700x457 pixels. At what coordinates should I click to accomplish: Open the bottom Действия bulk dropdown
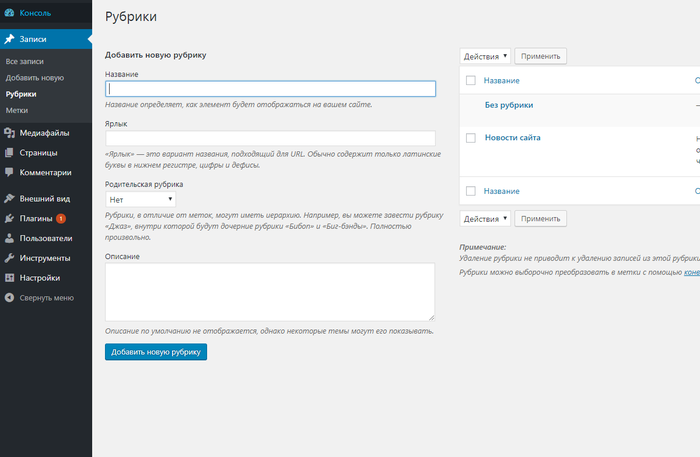tap(485, 218)
